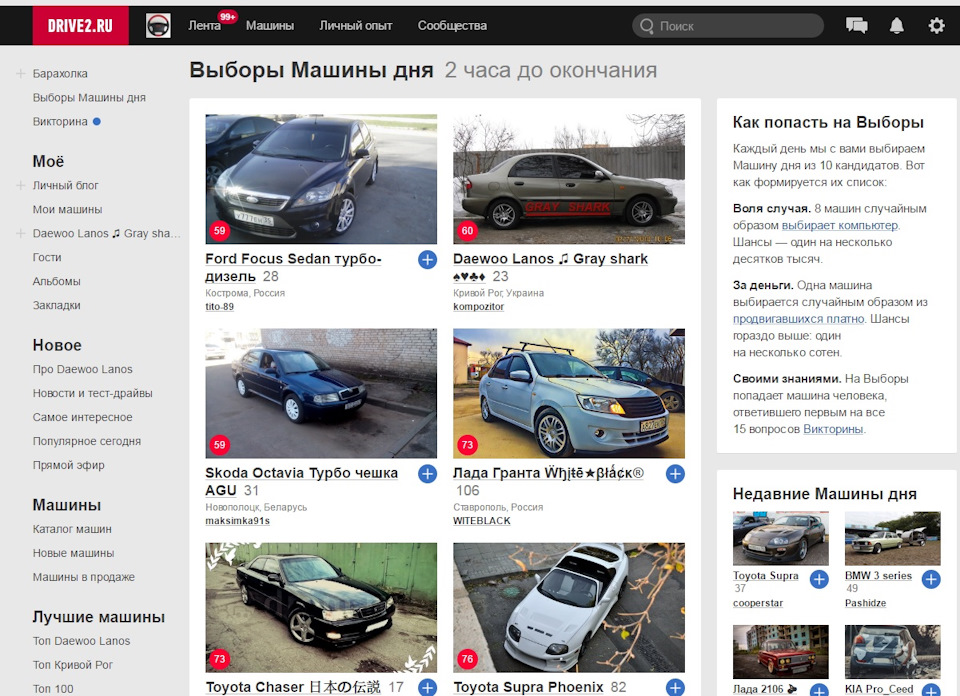Follow the выбирает компьютер link
960x696 pixels.
tap(840, 225)
